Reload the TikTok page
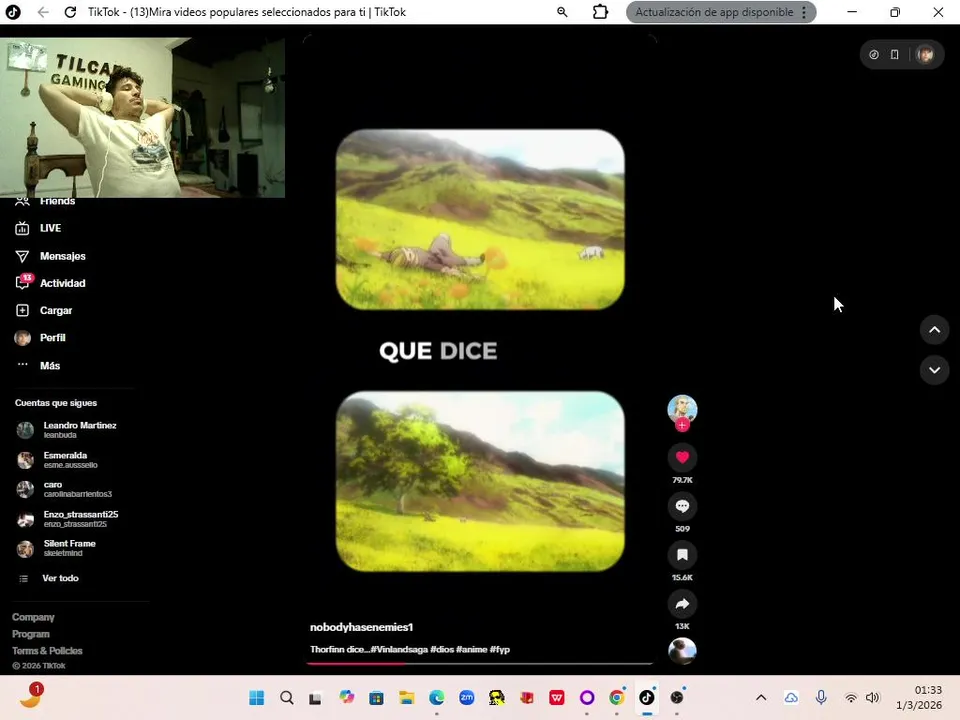This screenshot has width=960, height=720. pos(70,12)
